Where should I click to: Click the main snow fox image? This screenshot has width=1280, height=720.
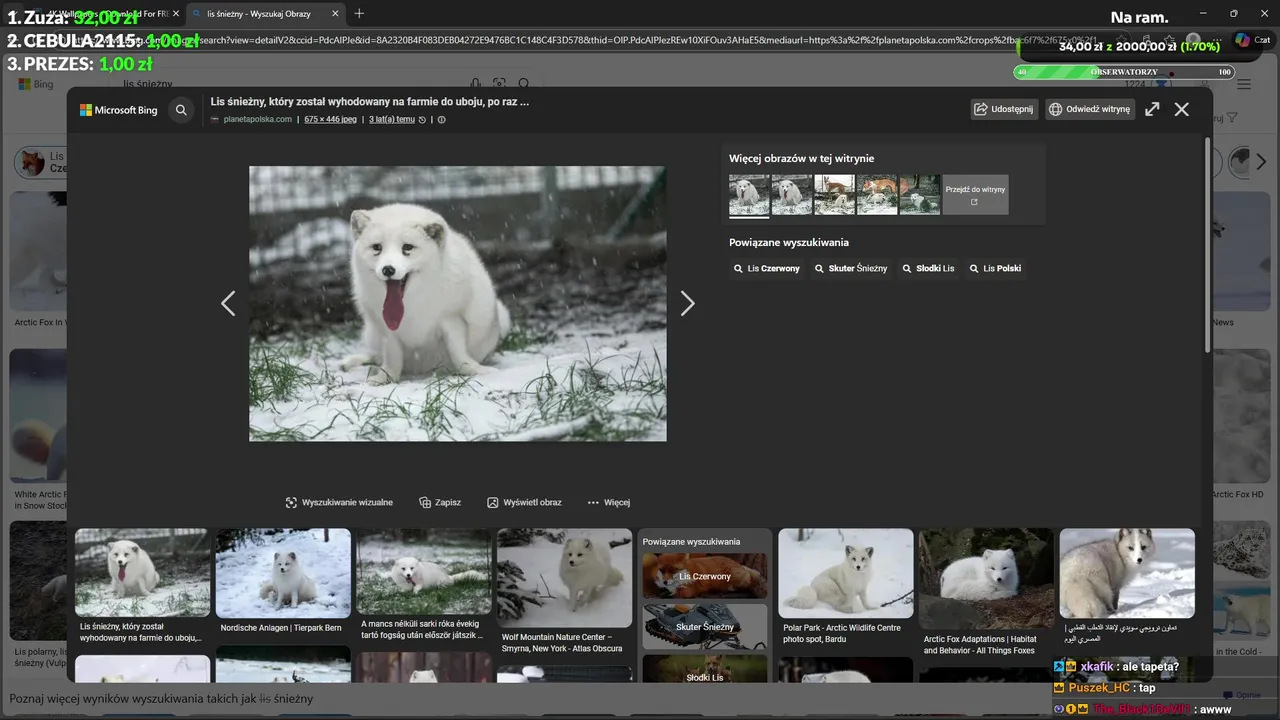pos(457,303)
